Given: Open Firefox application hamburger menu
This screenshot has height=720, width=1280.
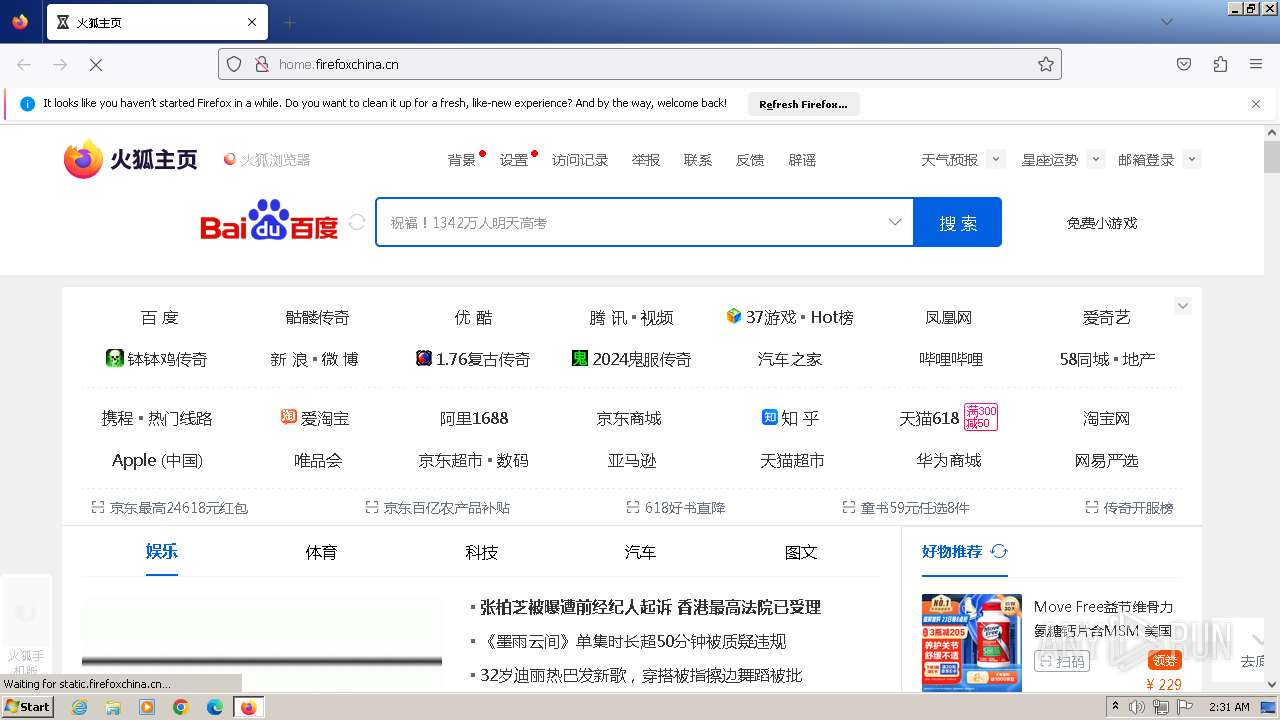Looking at the screenshot, I should (1256, 64).
